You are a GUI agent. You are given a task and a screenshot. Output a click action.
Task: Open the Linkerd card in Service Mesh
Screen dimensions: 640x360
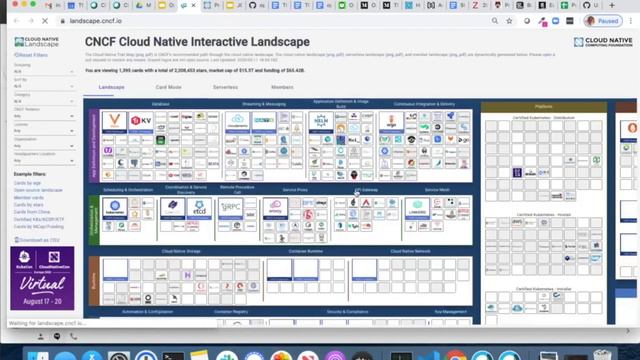[x=417, y=209]
